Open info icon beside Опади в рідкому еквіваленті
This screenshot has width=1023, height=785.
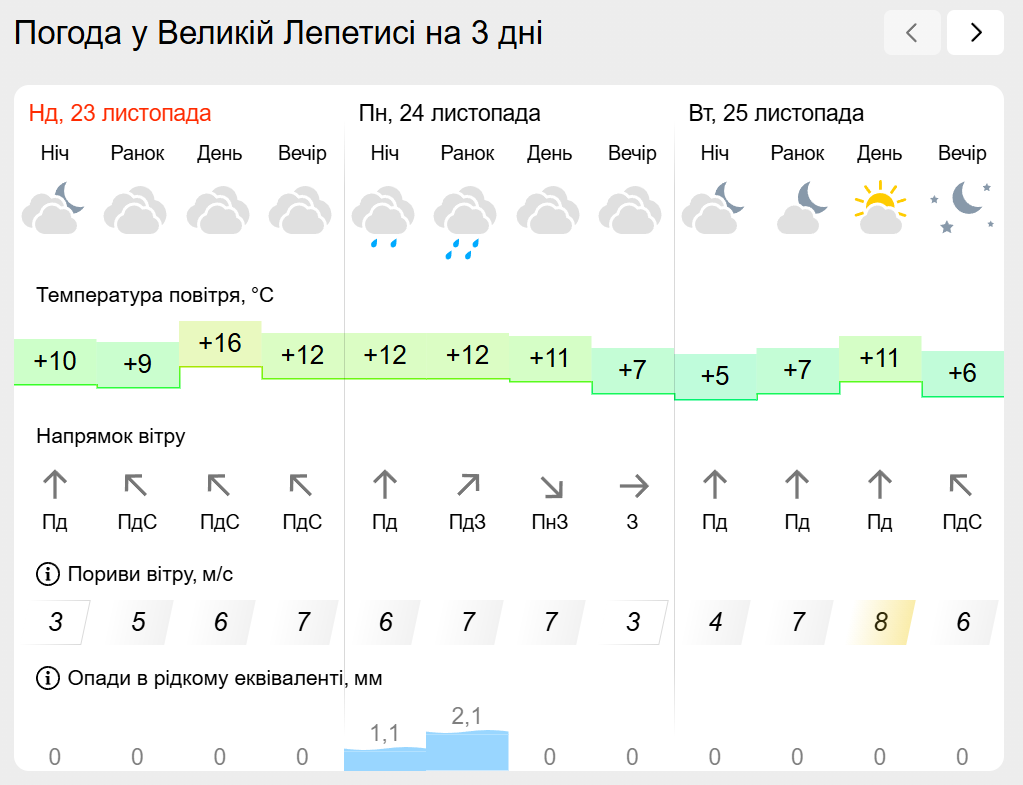click(47, 679)
